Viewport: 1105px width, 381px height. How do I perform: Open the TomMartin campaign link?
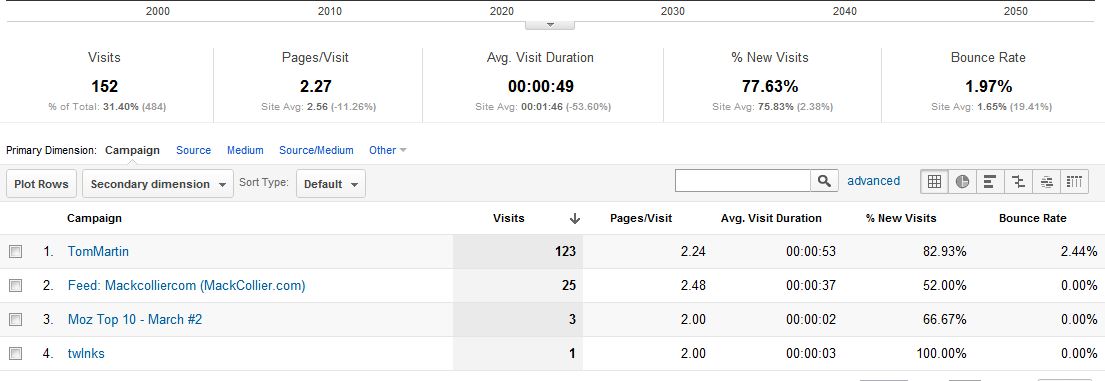click(98, 251)
